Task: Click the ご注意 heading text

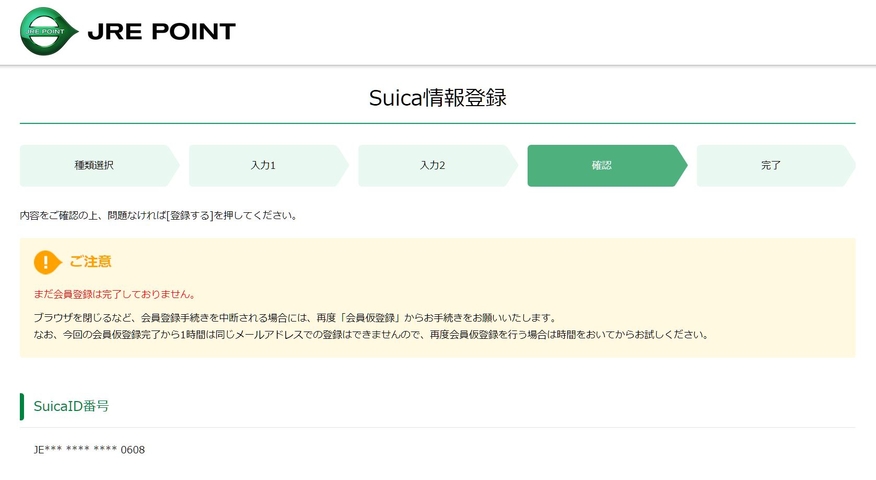Action: [x=91, y=262]
